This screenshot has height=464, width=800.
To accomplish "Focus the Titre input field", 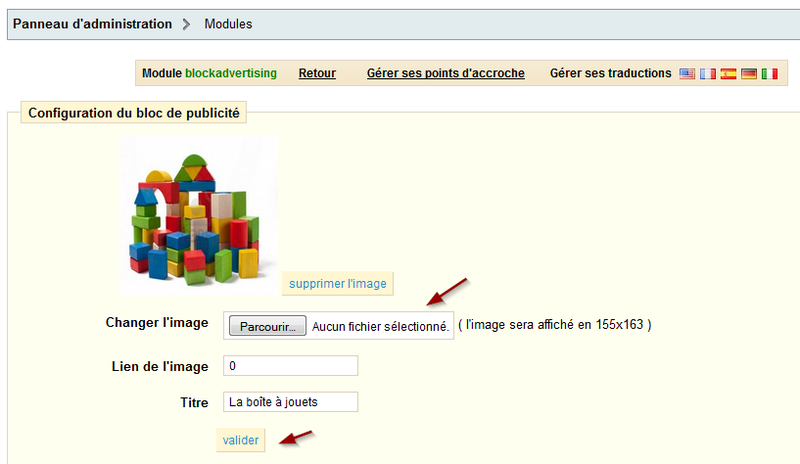I will [290, 402].
